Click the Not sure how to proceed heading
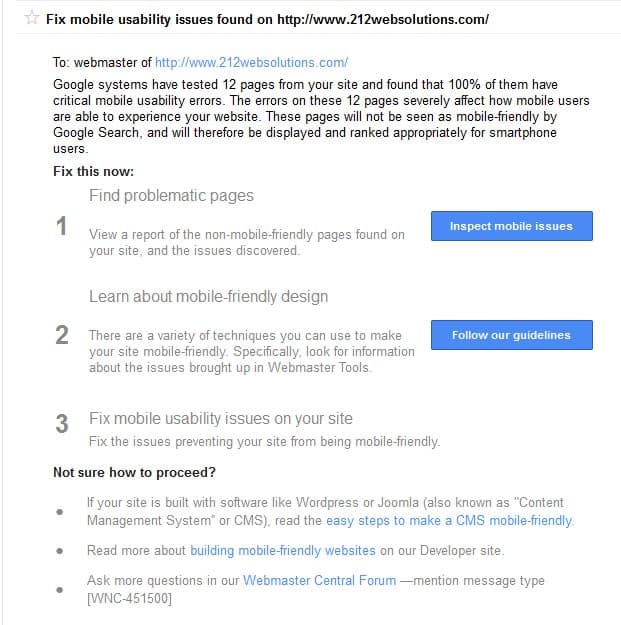Screen dimensions: 621x625 tap(134, 472)
